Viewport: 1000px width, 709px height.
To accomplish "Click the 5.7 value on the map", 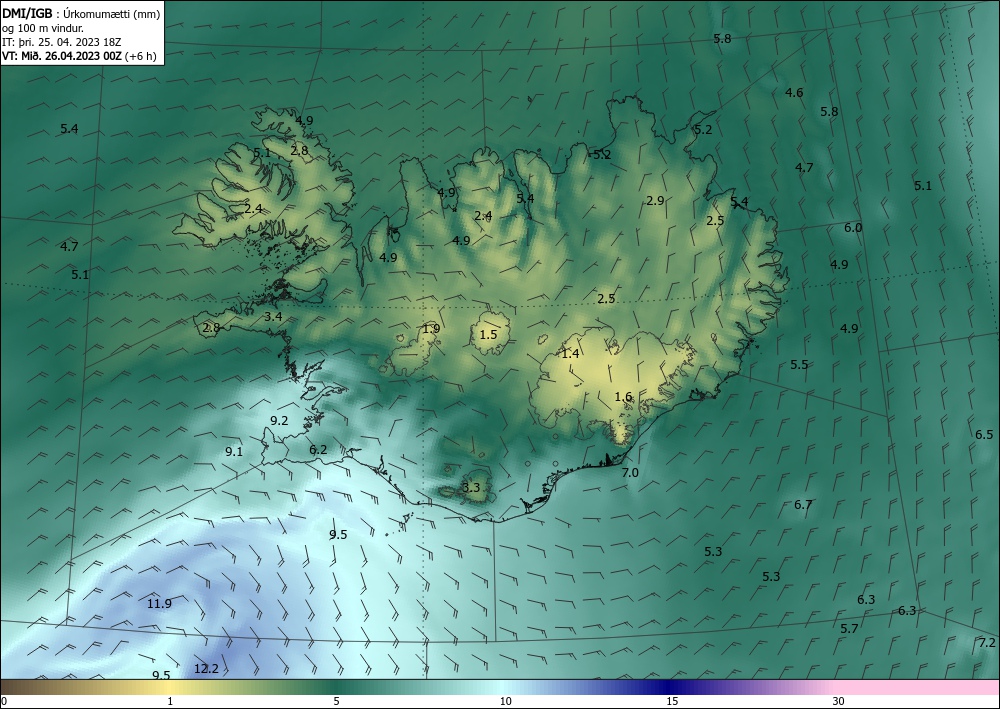I will pyautogui.click(x=849, y=629).
